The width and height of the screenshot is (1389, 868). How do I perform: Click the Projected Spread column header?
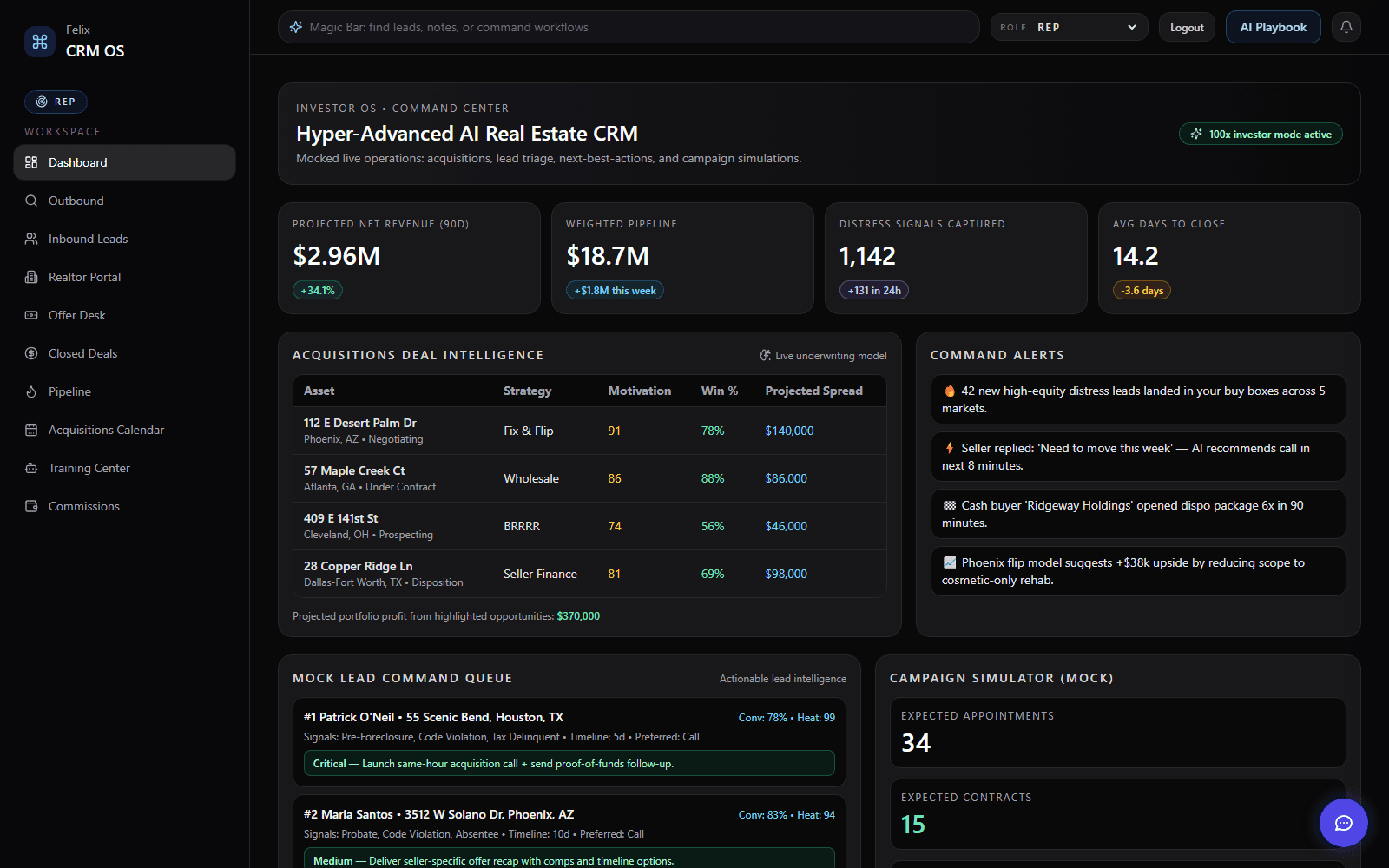(813, 391)
